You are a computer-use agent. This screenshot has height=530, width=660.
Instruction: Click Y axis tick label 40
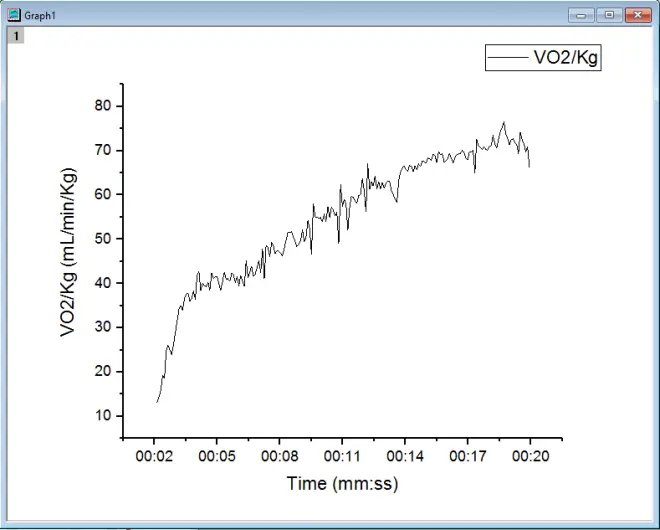pyautogui.click(x=103, y=283)
